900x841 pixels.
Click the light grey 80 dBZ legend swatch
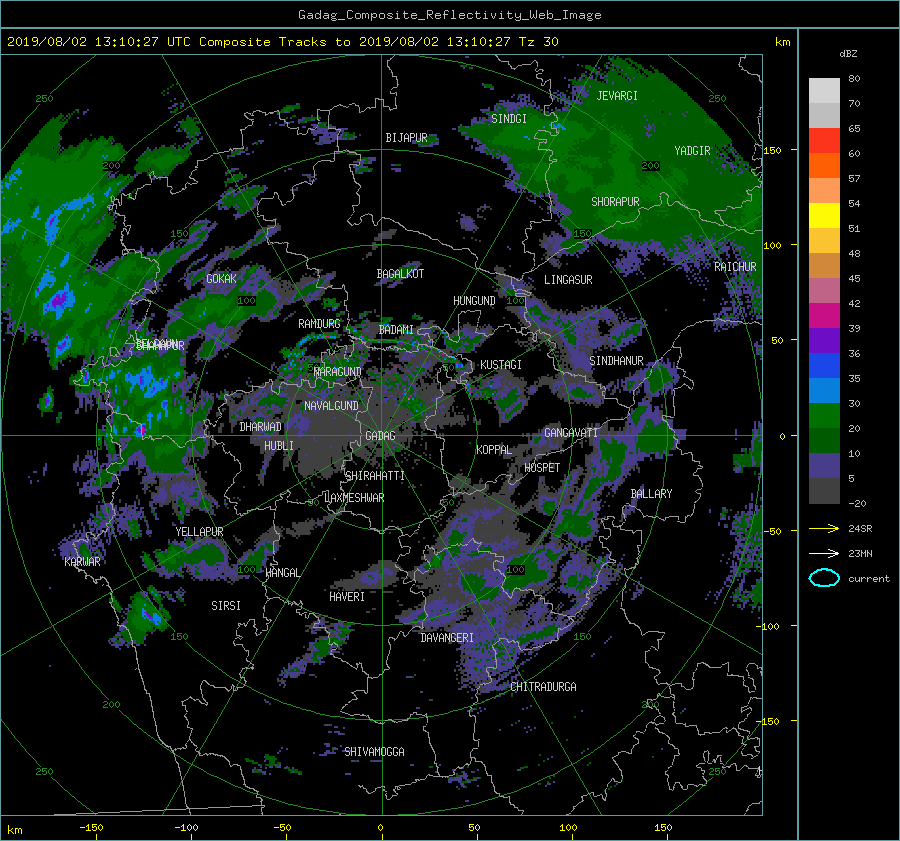[824, 90]
